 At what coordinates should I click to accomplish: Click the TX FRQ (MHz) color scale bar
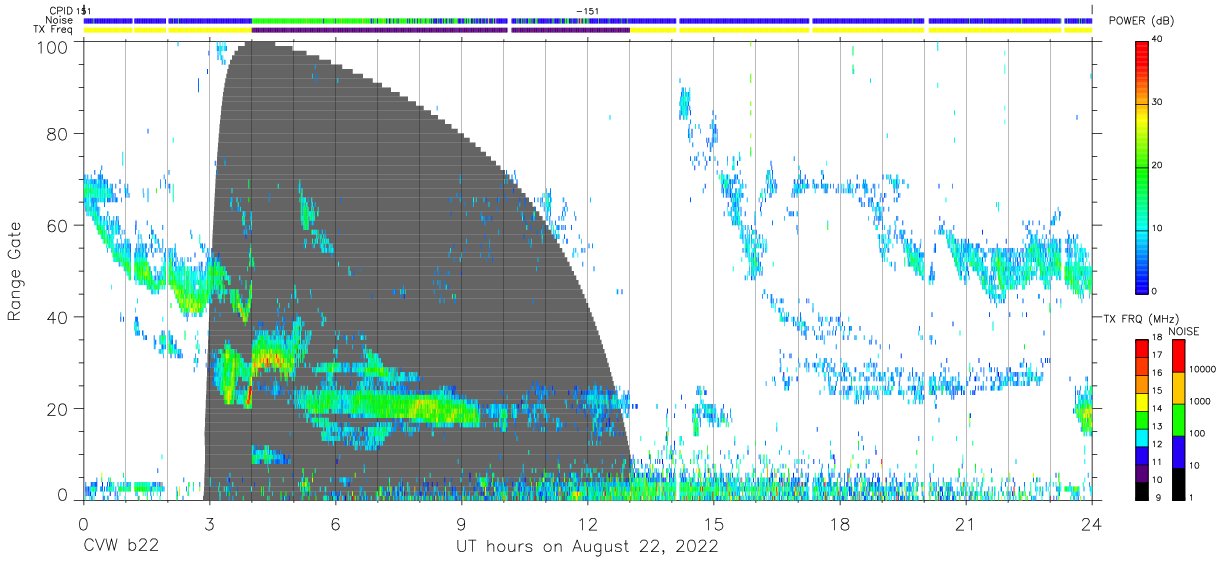coord(1143,419)
